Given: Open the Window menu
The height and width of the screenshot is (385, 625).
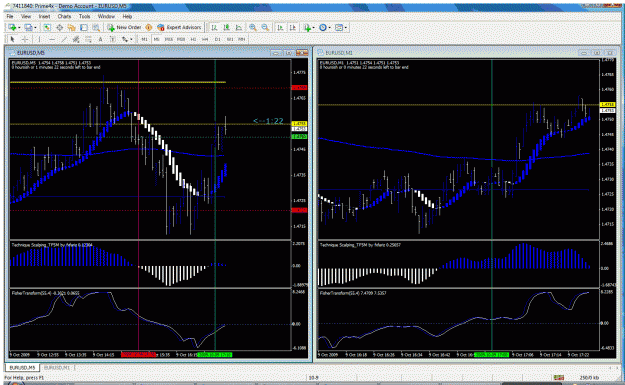Looking at the screenshot, I should [x=106, y=16].
